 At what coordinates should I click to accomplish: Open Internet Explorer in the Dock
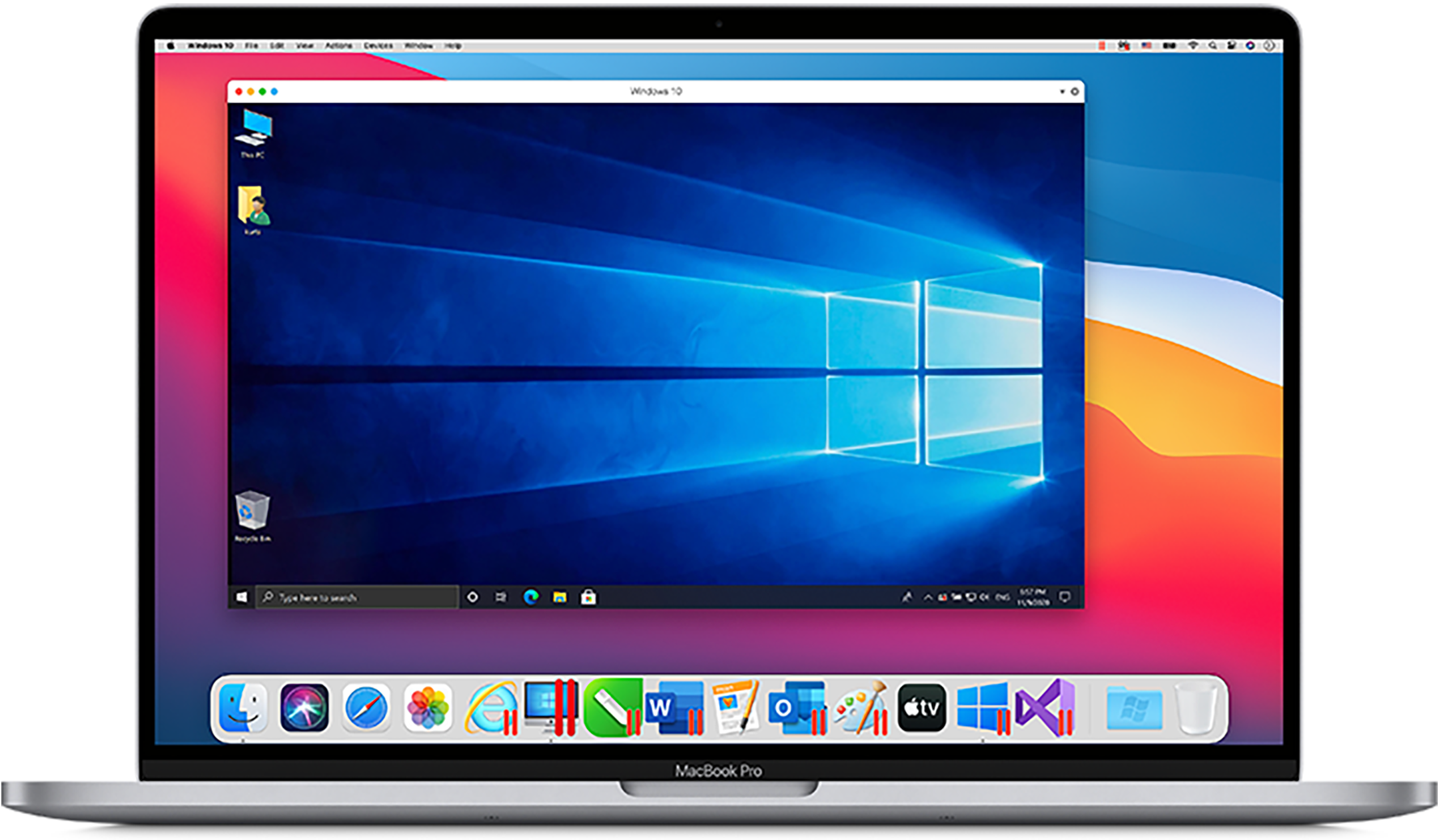[x=491, y=707]
